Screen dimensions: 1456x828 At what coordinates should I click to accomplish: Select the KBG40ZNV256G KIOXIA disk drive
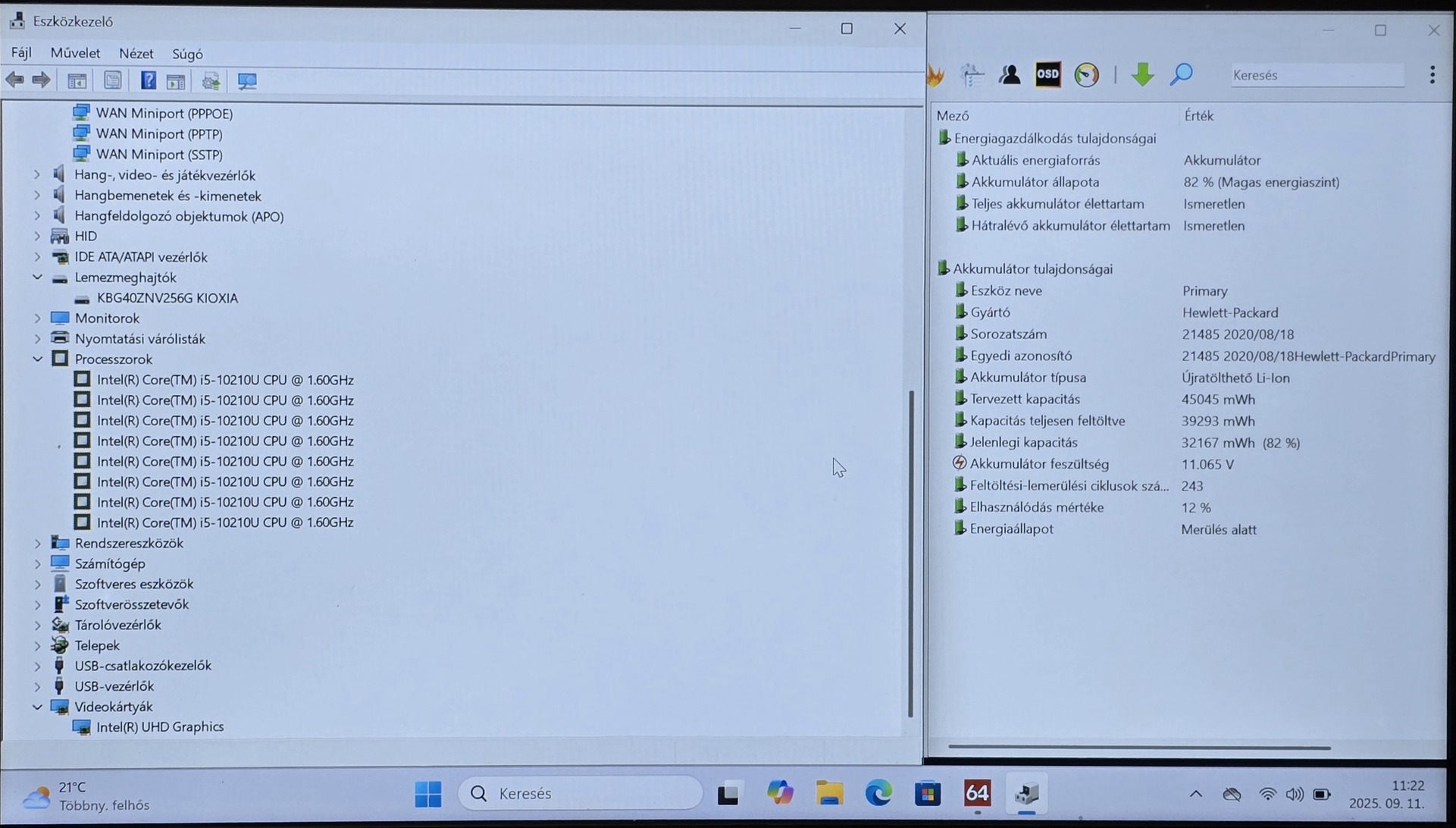point(167,298)
